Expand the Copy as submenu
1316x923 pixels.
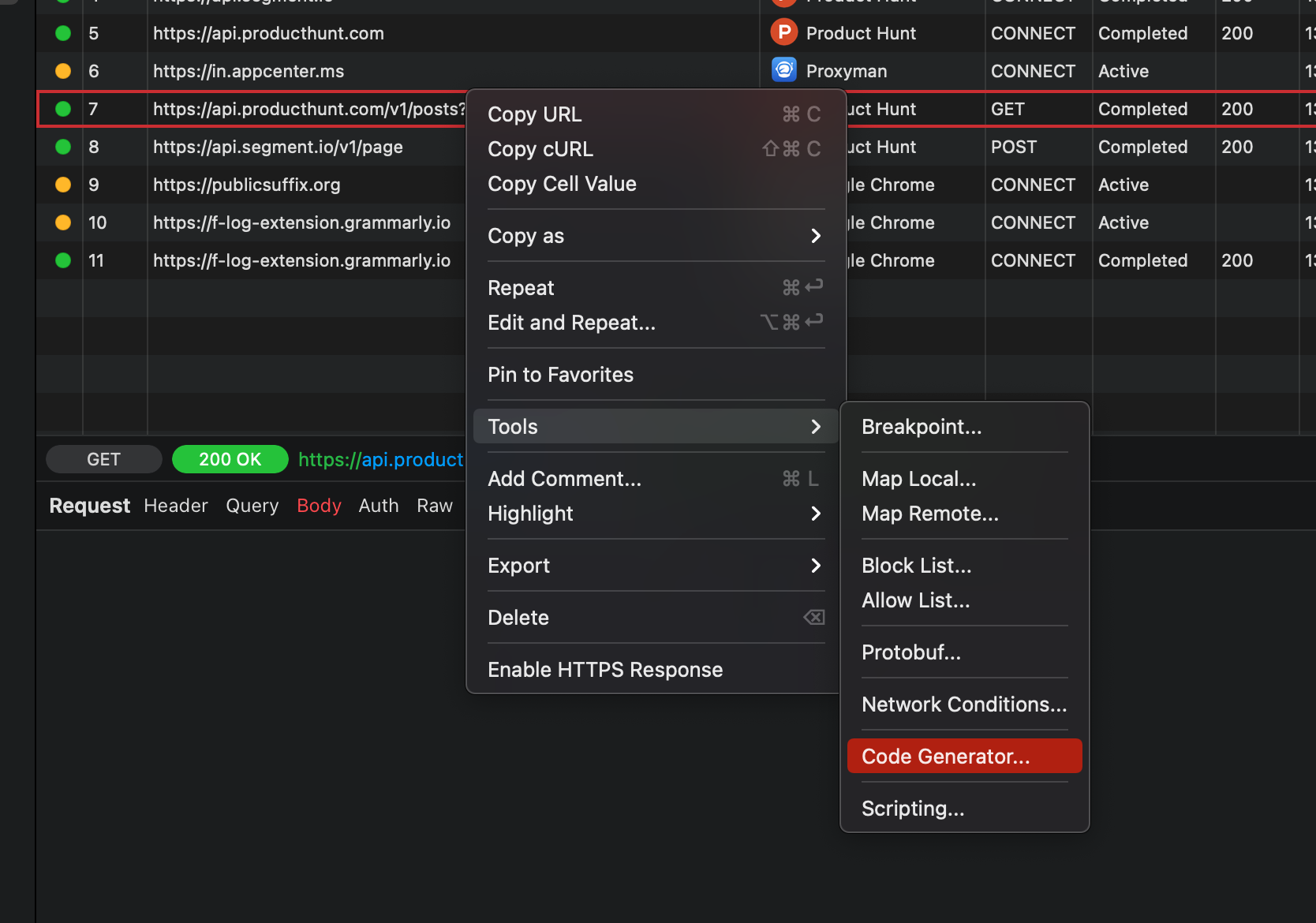pos(525,236)
